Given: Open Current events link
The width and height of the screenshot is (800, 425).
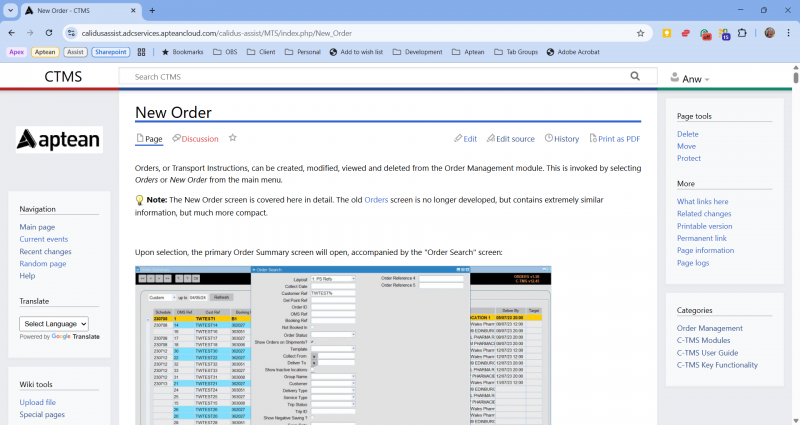Looking at the screenshot, I should (43, 239).
